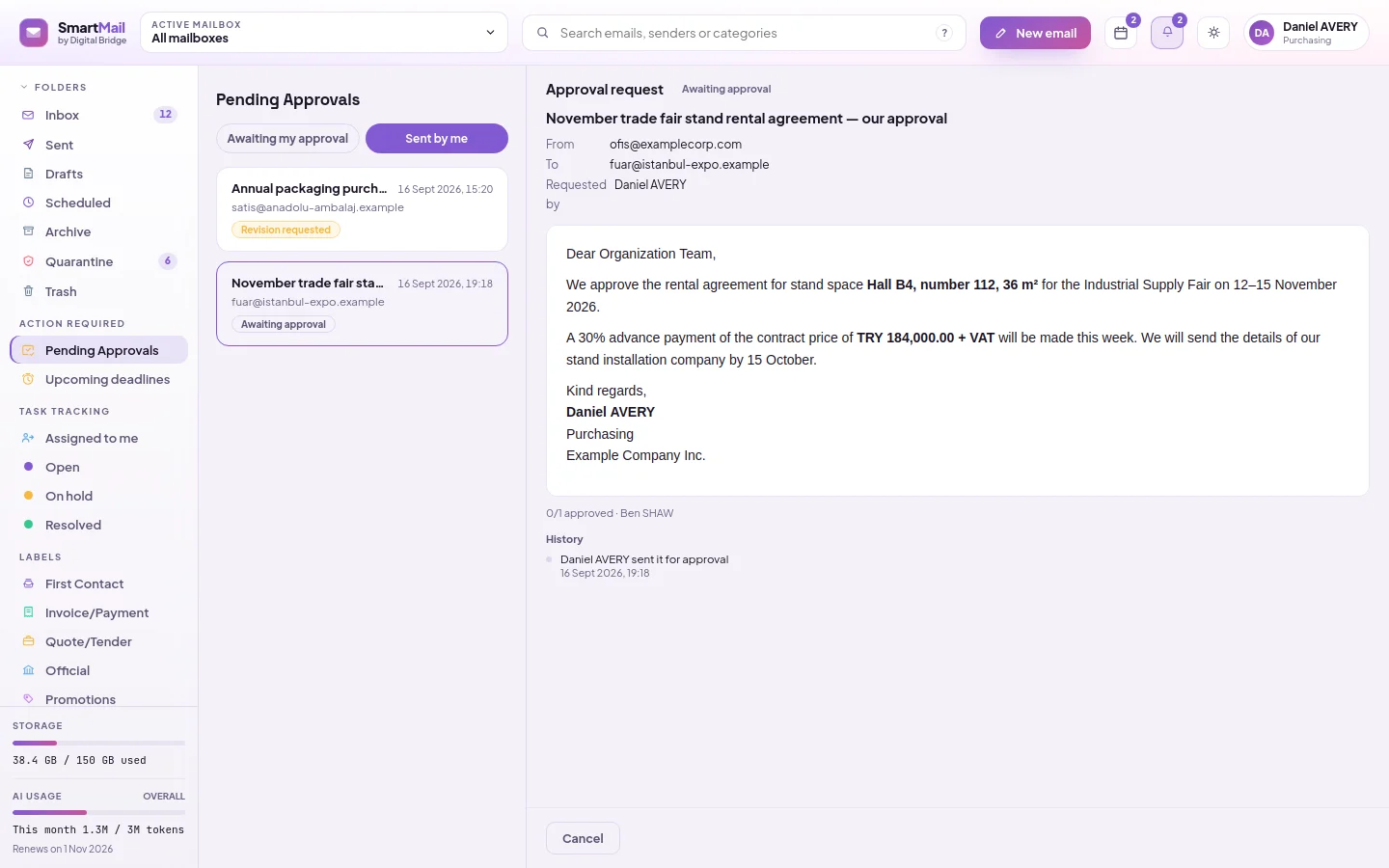Open the Scheduled folder
Viewport: 1389px width, 868px height.
[98, 203]
